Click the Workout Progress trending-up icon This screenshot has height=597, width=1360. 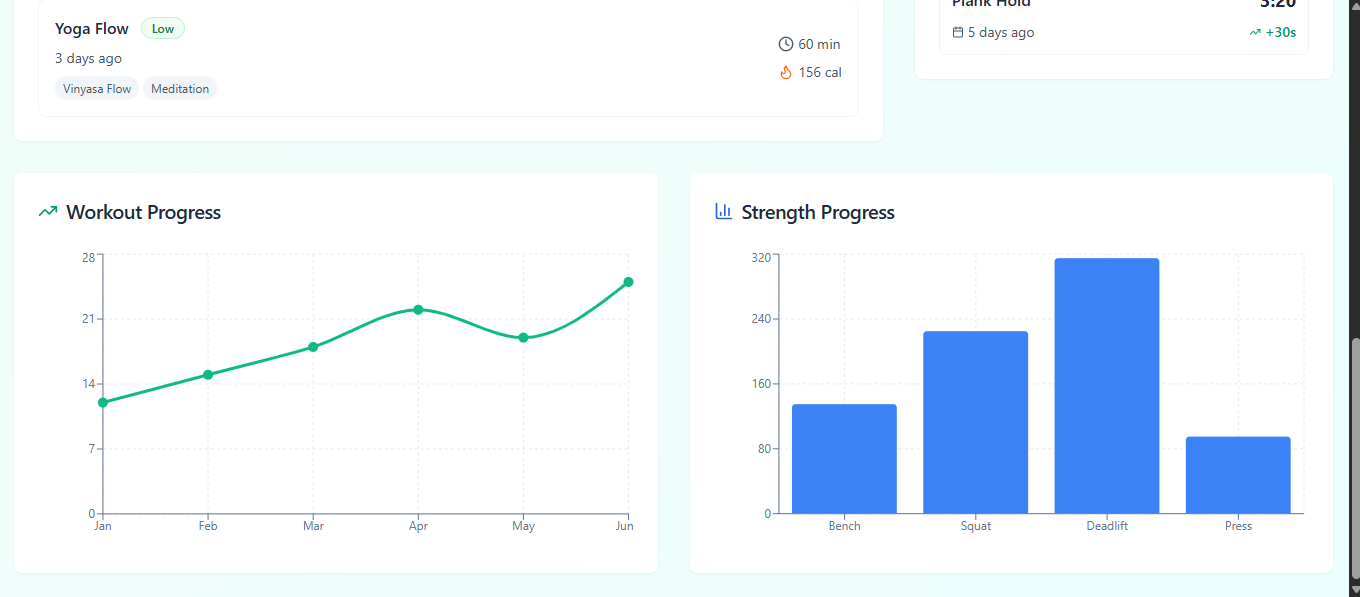click(x=47, y=212)
